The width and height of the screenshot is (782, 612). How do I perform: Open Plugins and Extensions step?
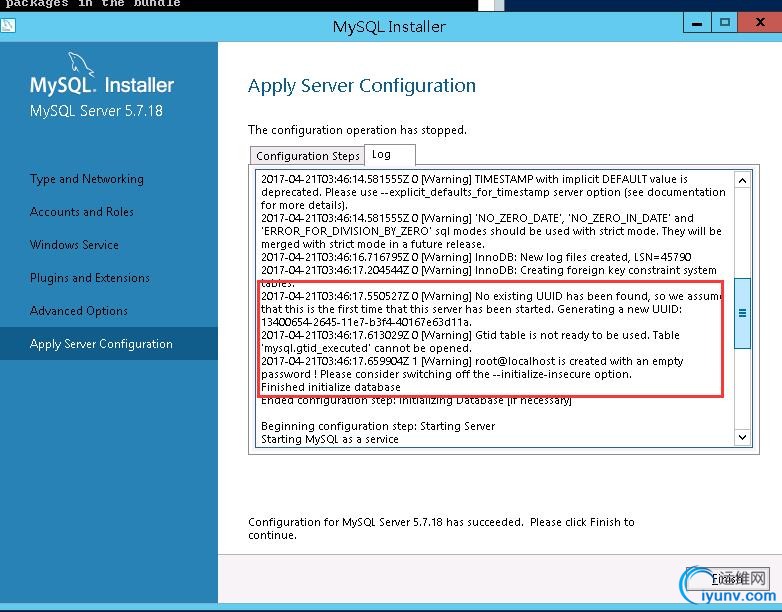click(90, 277)
